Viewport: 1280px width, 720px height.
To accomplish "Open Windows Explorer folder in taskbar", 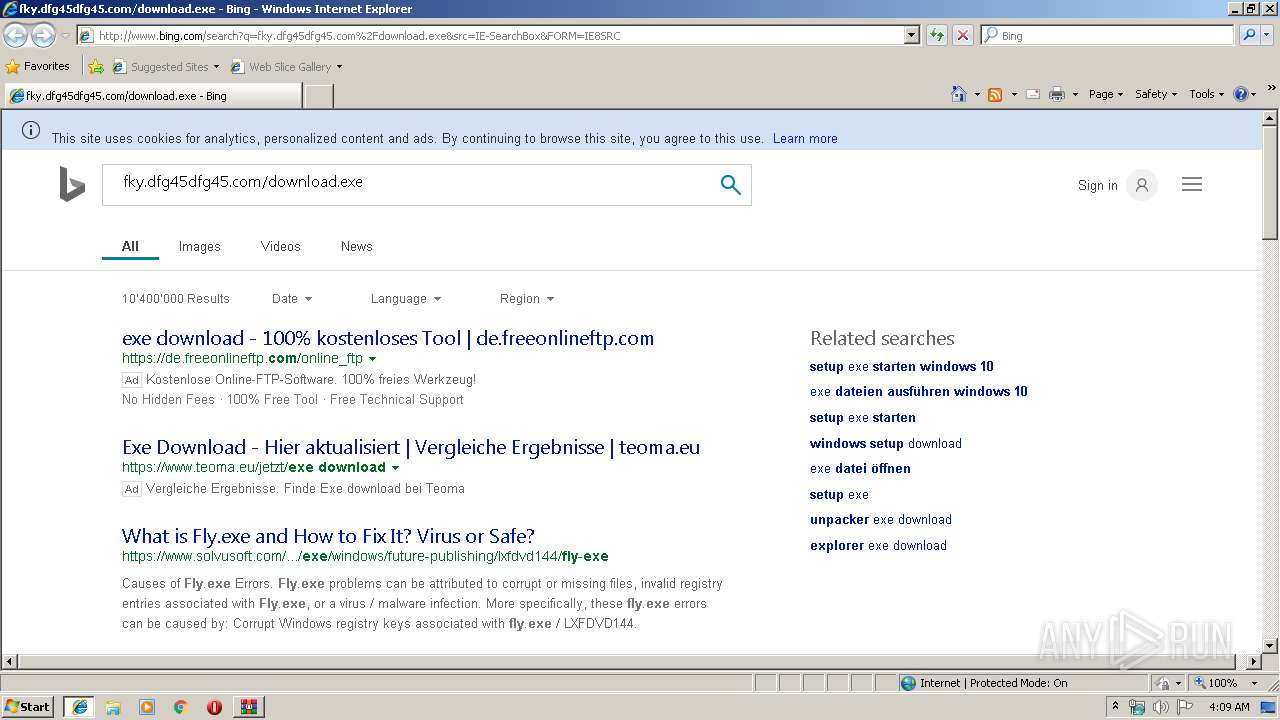I will click(x=113, y=707).
